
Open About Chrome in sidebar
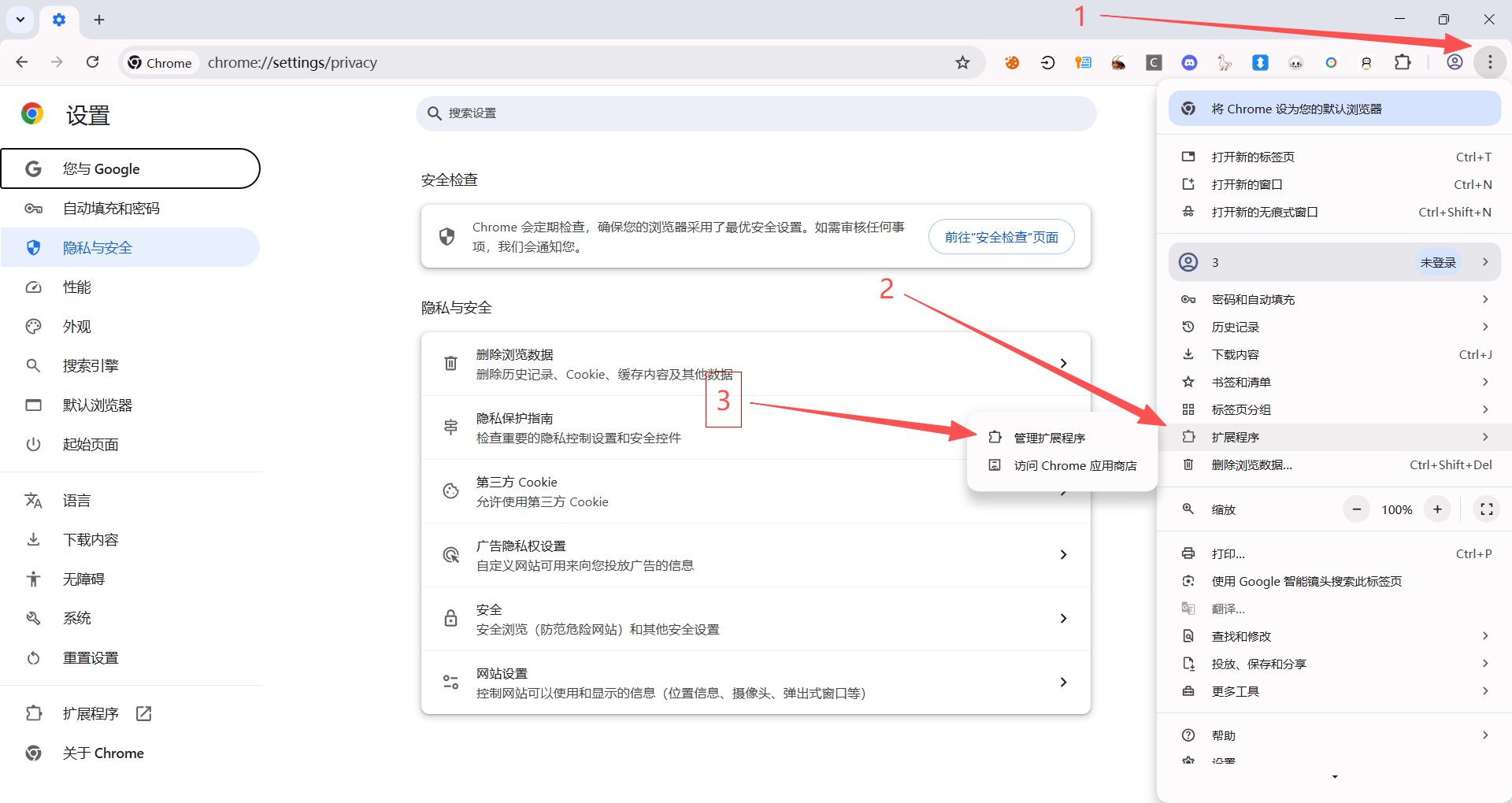[130, 753]
